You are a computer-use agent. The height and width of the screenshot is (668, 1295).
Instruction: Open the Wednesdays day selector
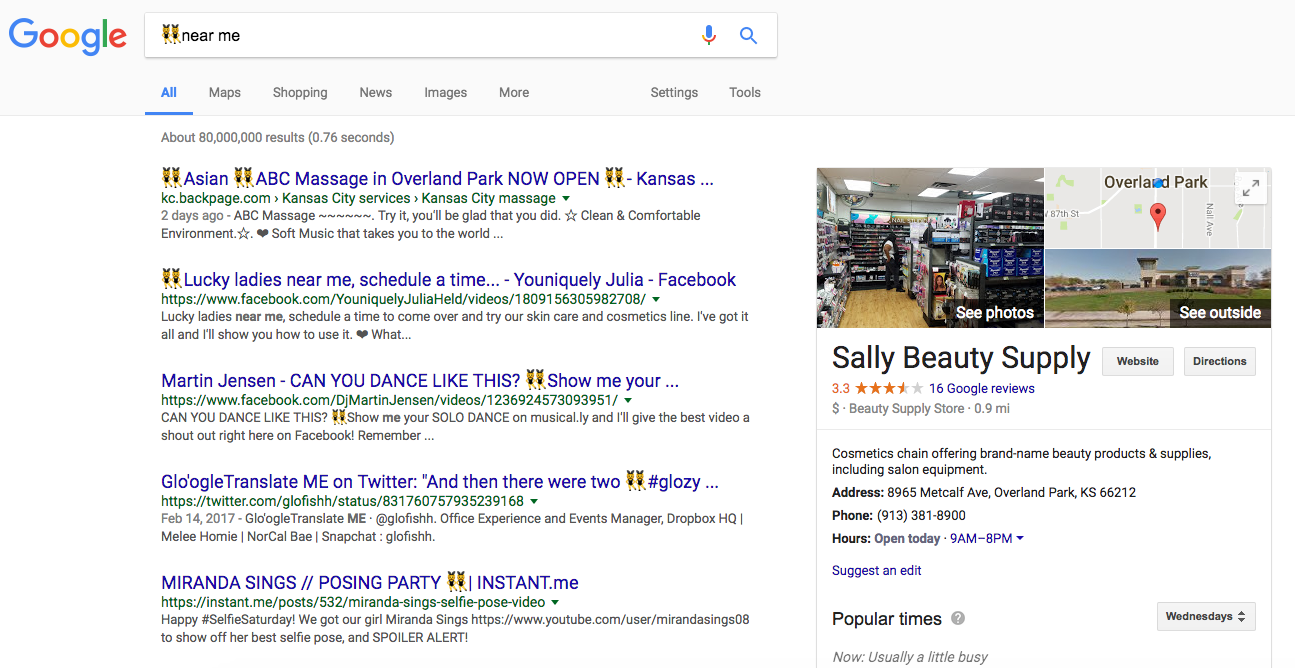coord(1206,617)
